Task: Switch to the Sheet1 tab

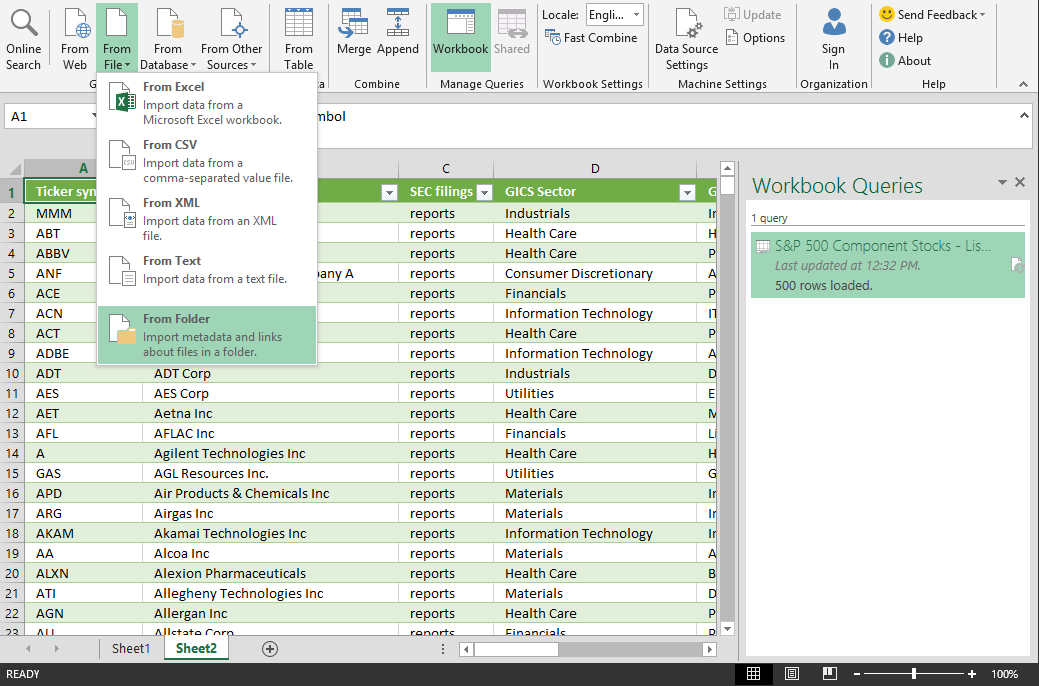Action: tap(131, 648)
